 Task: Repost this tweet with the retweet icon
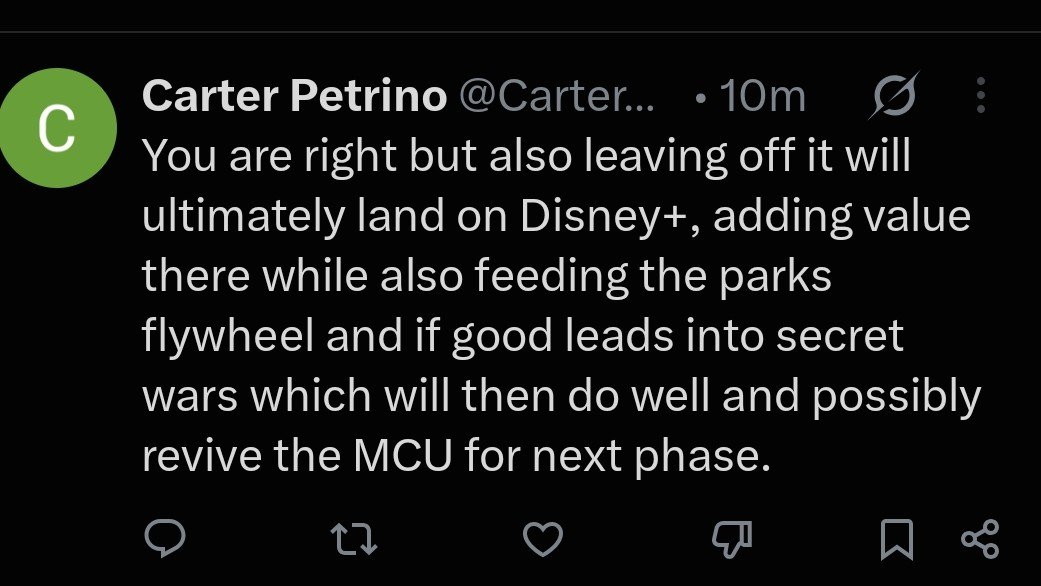354,539
